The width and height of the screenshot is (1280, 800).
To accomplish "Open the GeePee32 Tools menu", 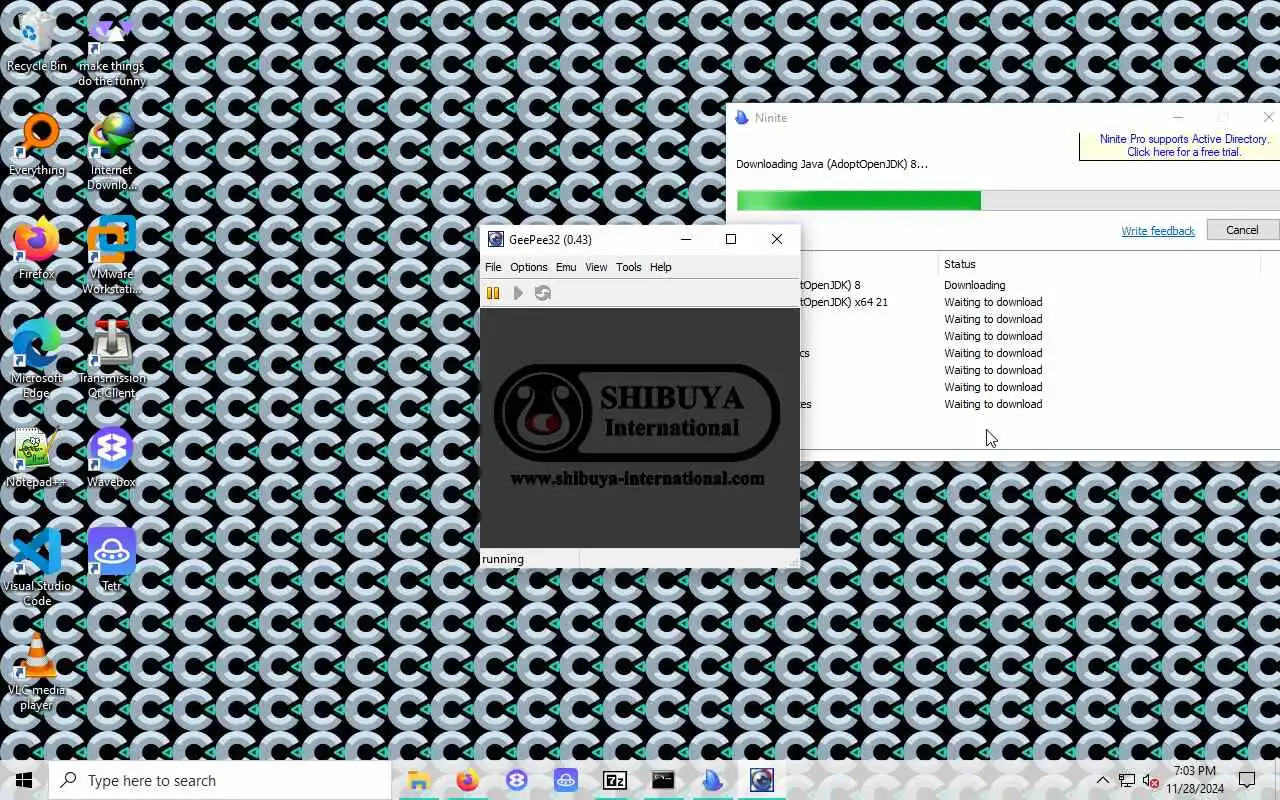I will coord(628,267).
